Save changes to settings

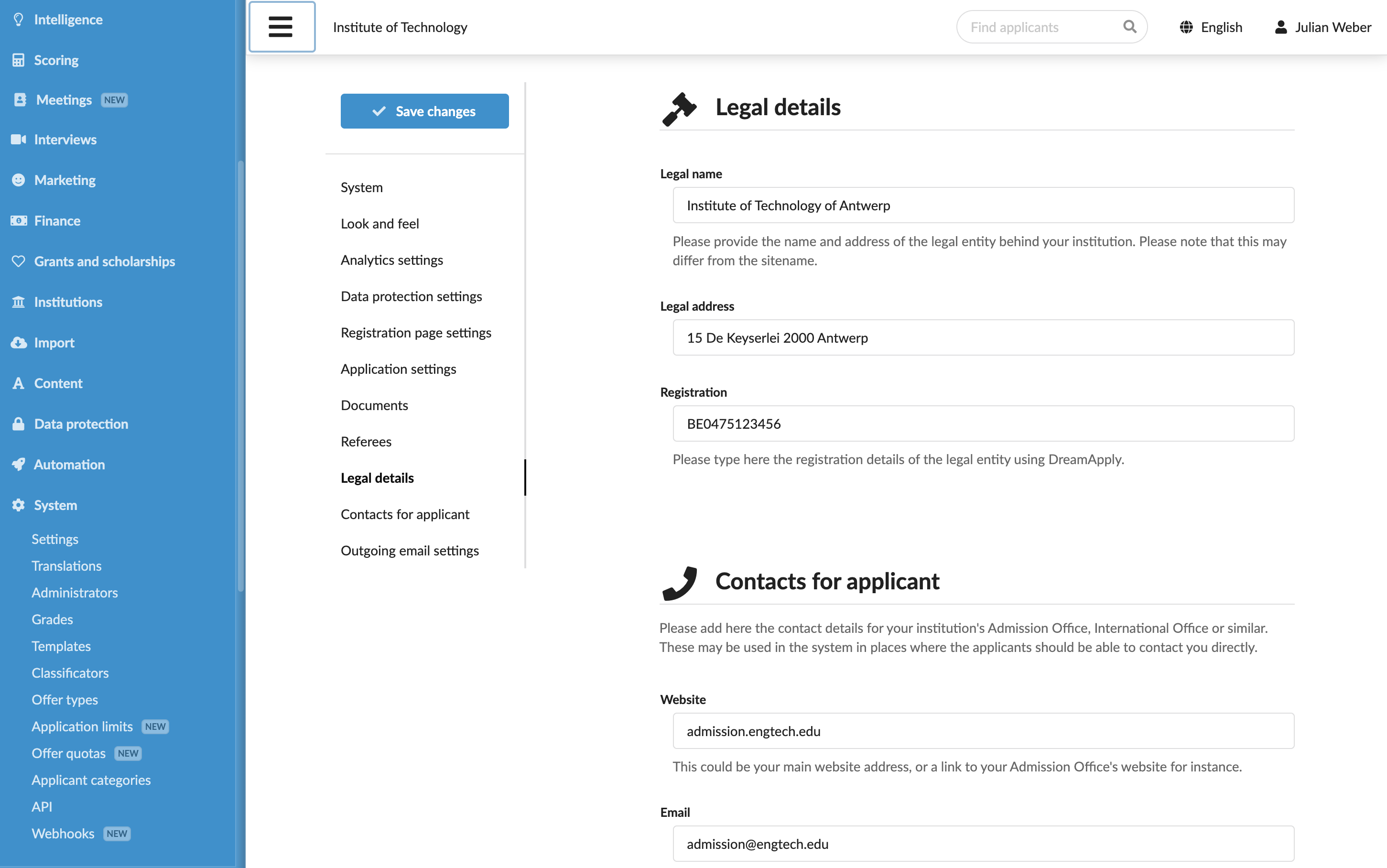pos(424,111)
